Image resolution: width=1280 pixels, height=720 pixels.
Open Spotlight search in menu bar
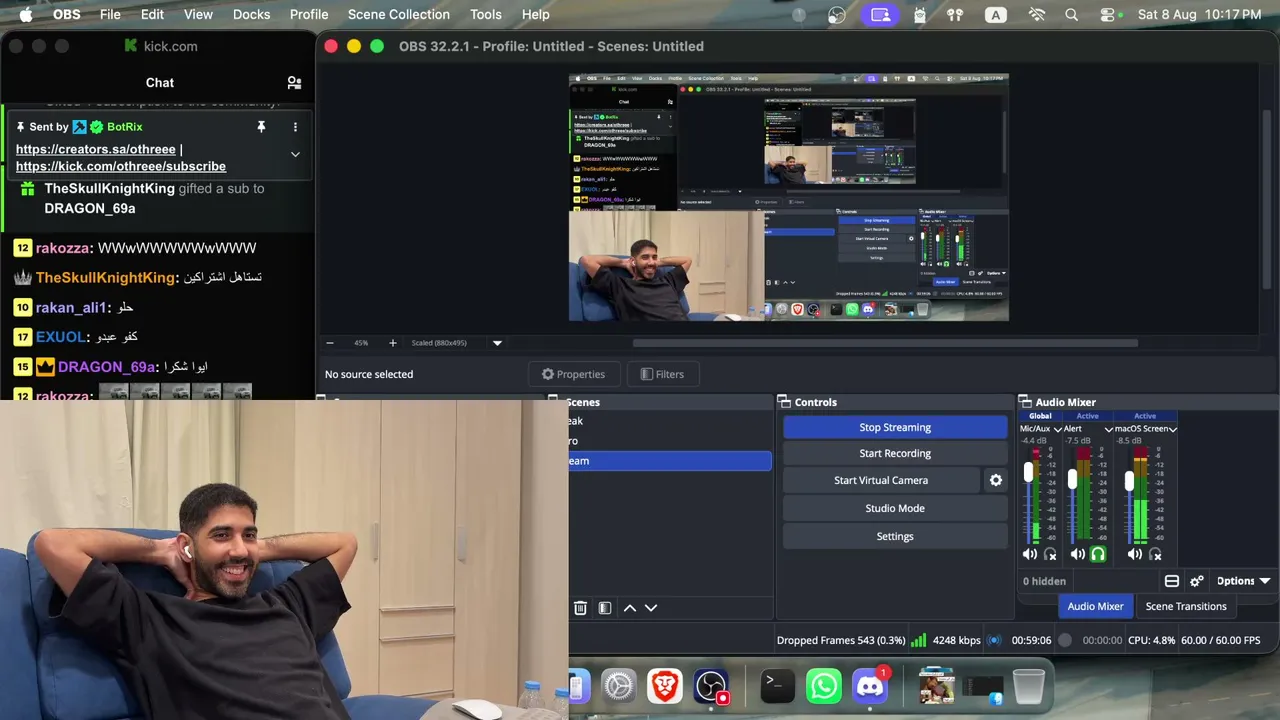pyautogui.click(x=1072, y=15)
